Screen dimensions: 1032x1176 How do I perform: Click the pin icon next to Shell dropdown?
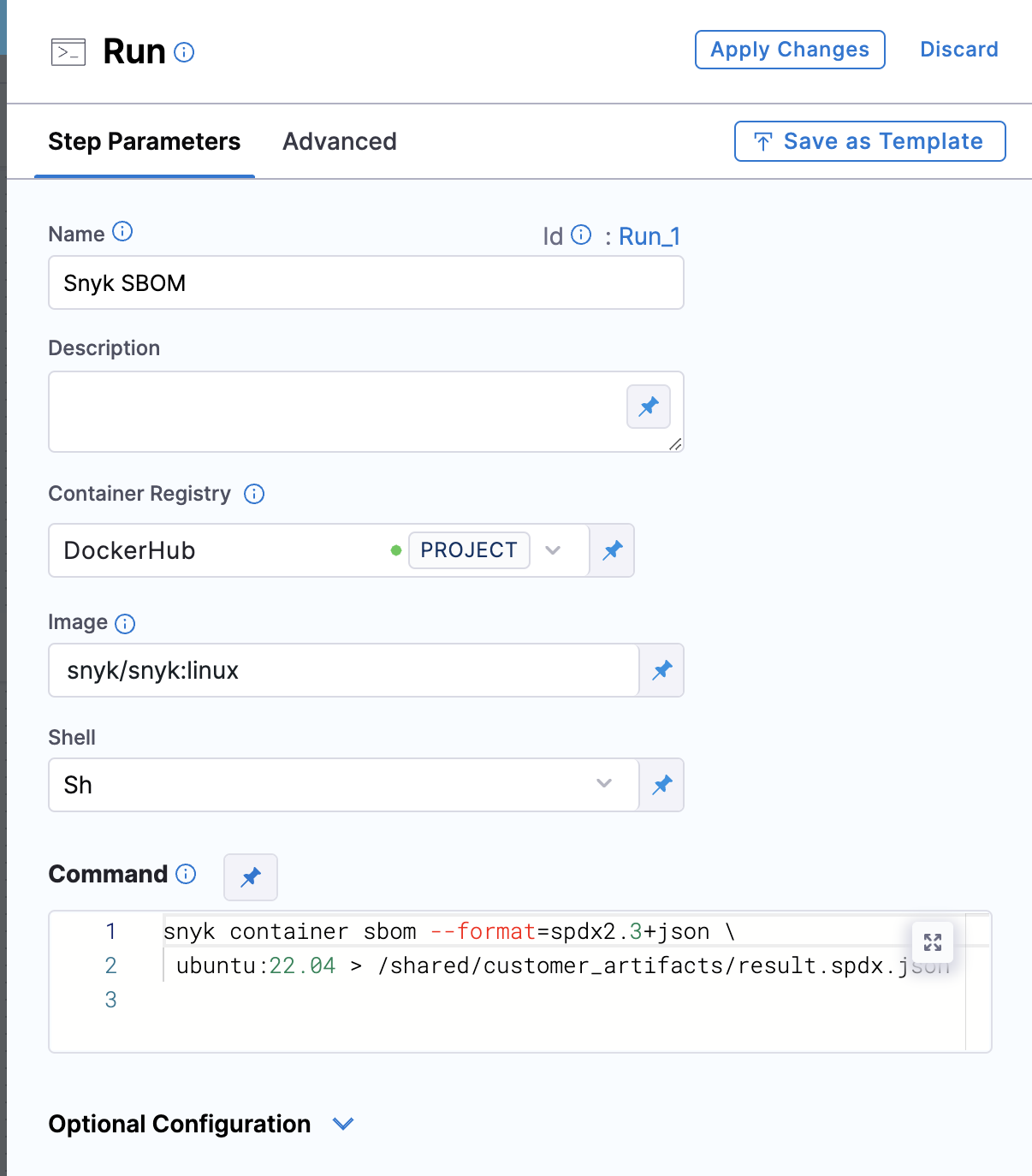coord(662,785)
